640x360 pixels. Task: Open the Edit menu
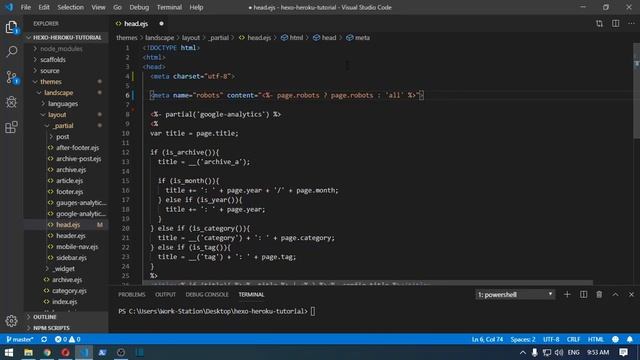coord(44,7)
